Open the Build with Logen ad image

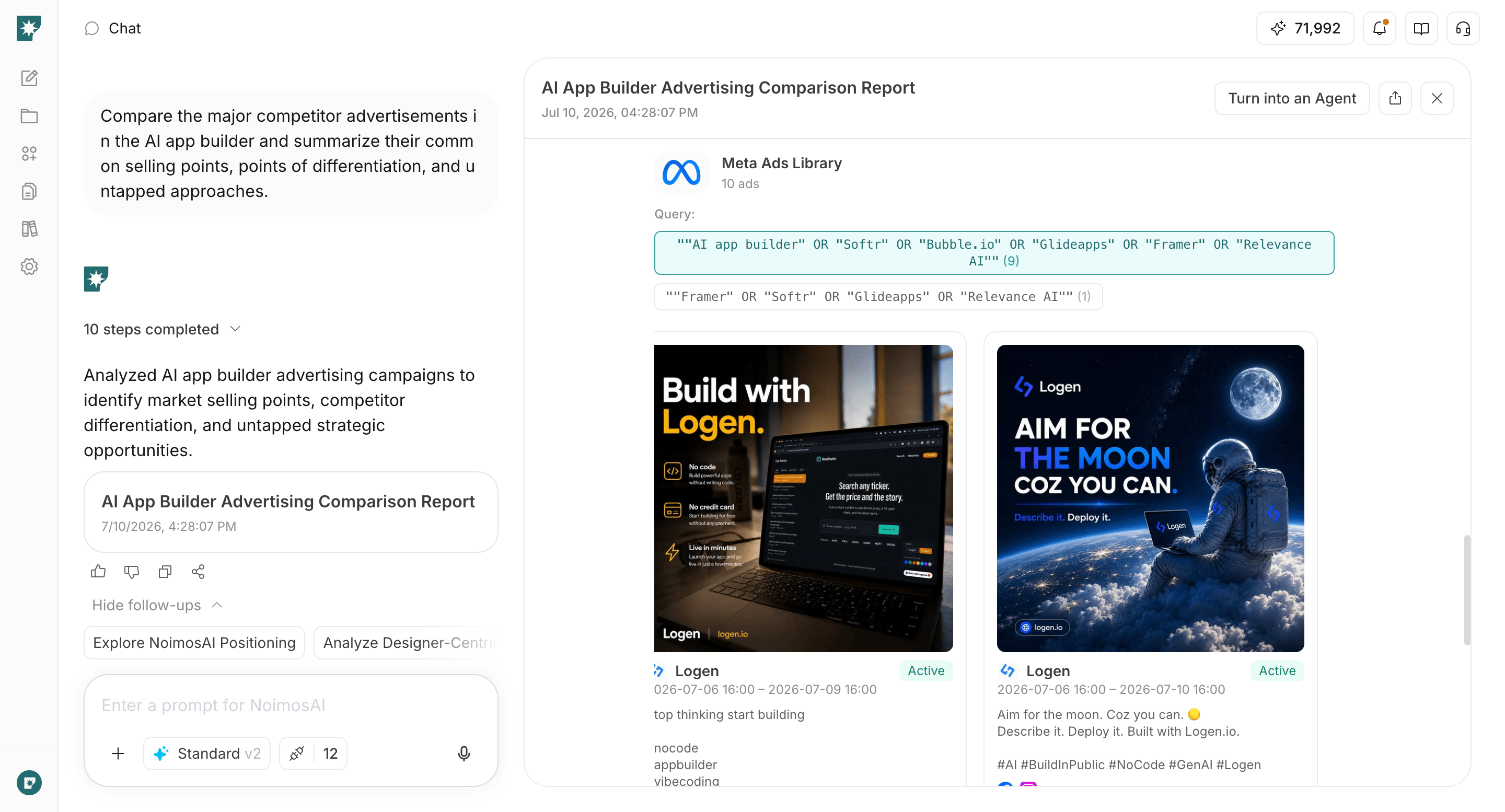tap(803, 498)
